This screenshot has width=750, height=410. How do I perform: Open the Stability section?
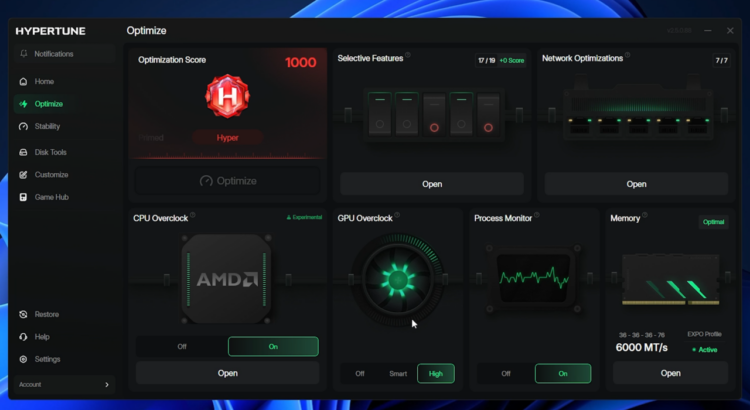coord(65,126)
